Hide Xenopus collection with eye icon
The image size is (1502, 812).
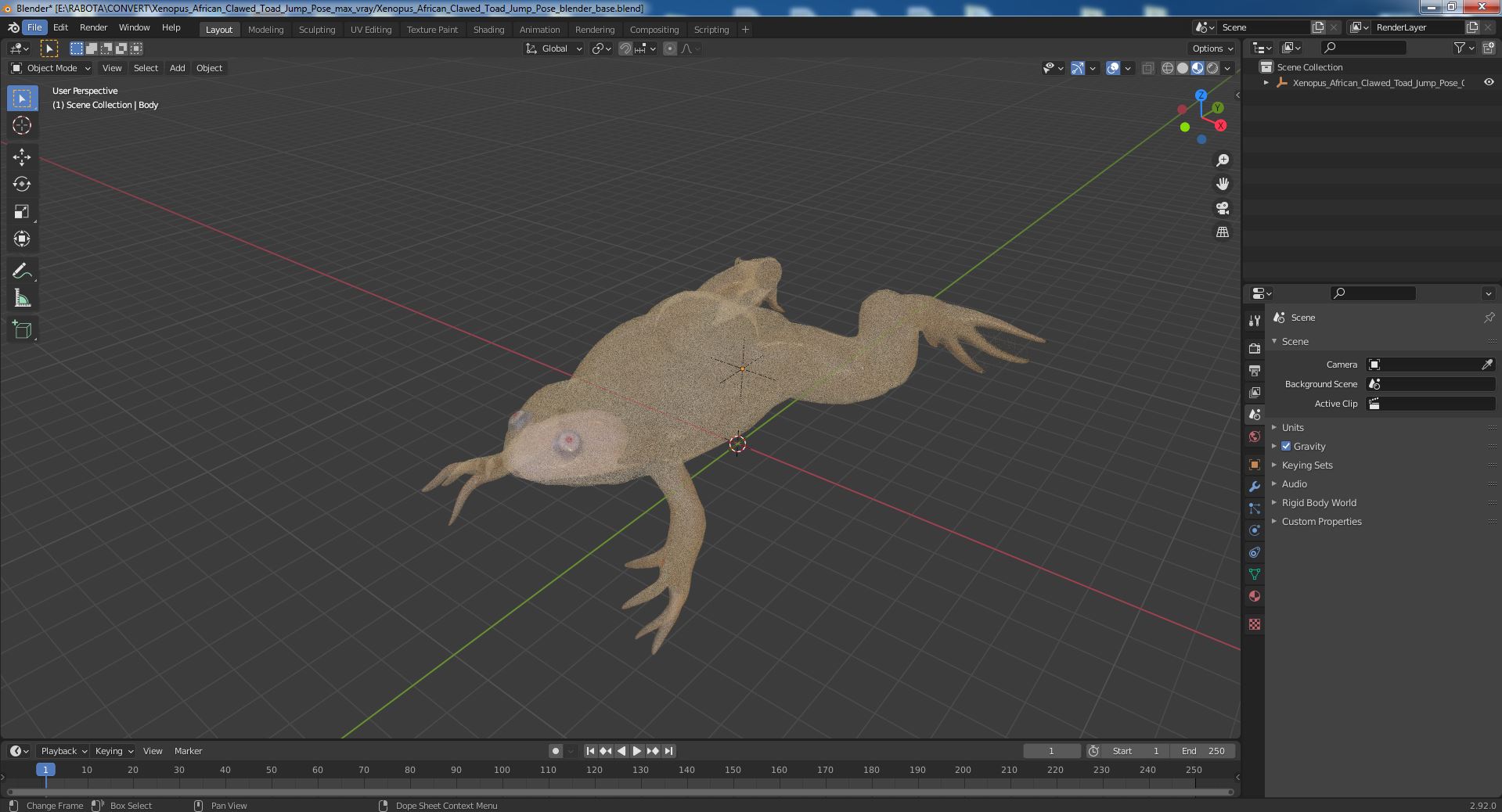pyautogui.click(x=1489, y=82)
